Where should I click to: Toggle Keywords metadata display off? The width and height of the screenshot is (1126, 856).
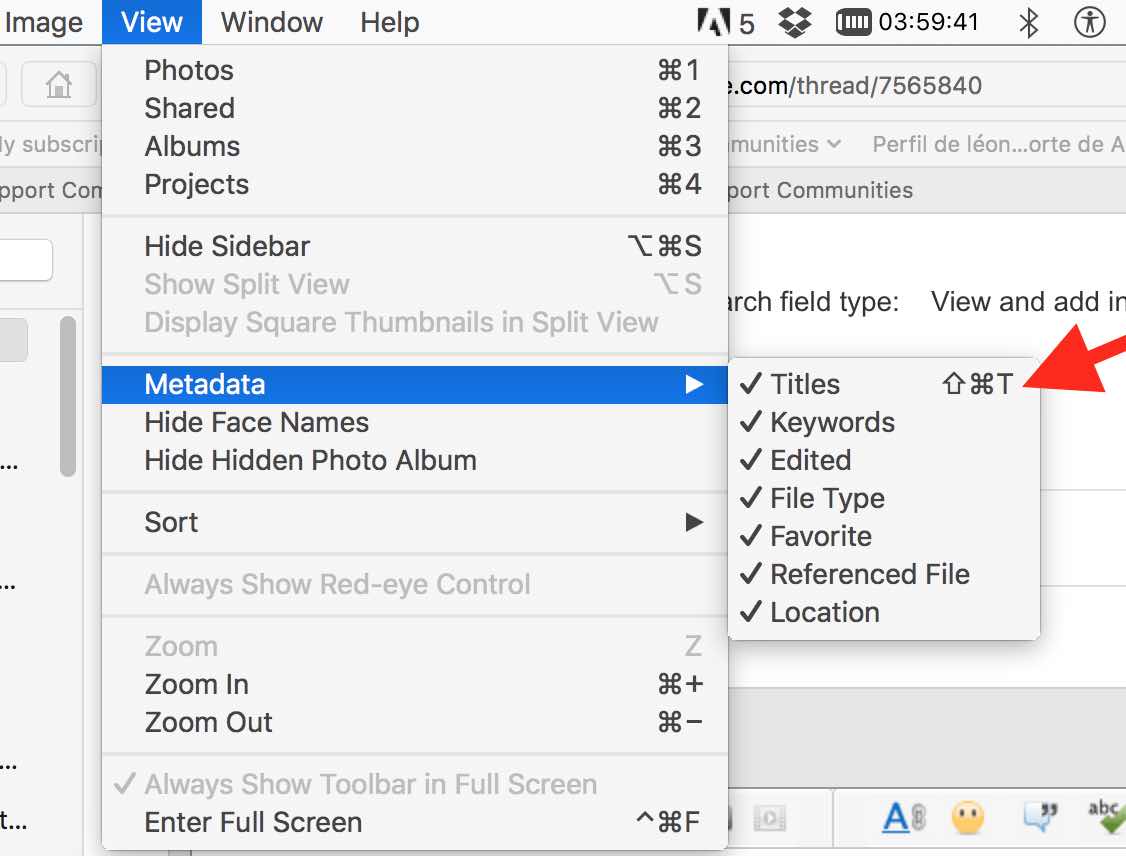tap(832, 422)
